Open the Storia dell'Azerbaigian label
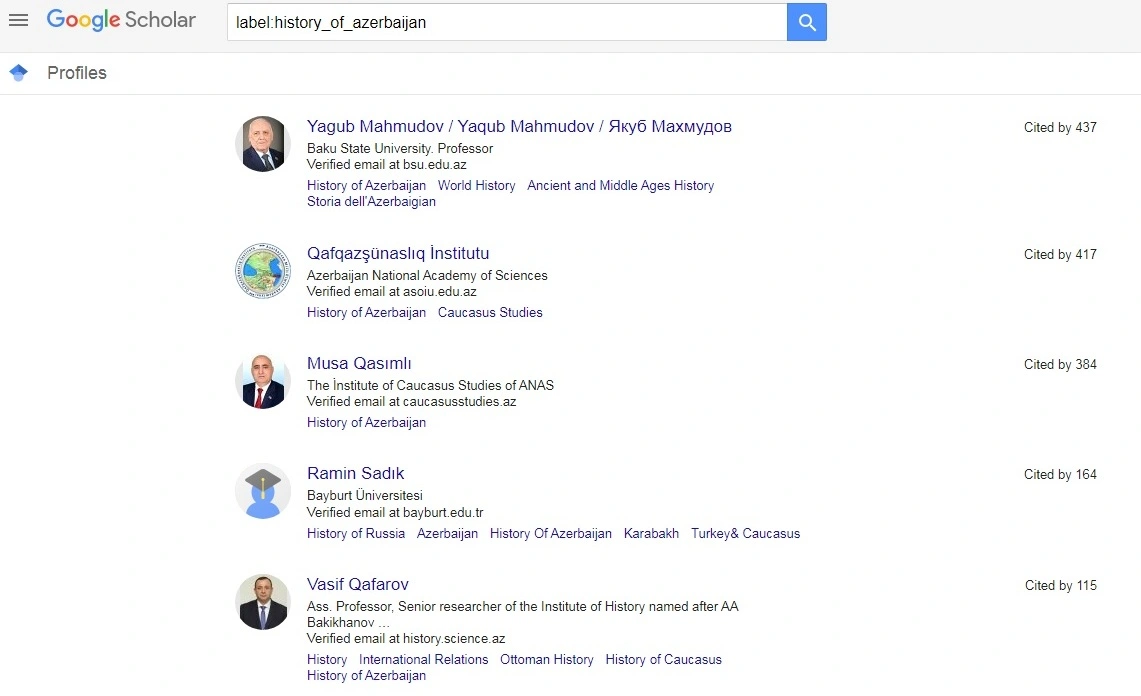This screenshot has height=696, width=1141. (x=371, y=202)
